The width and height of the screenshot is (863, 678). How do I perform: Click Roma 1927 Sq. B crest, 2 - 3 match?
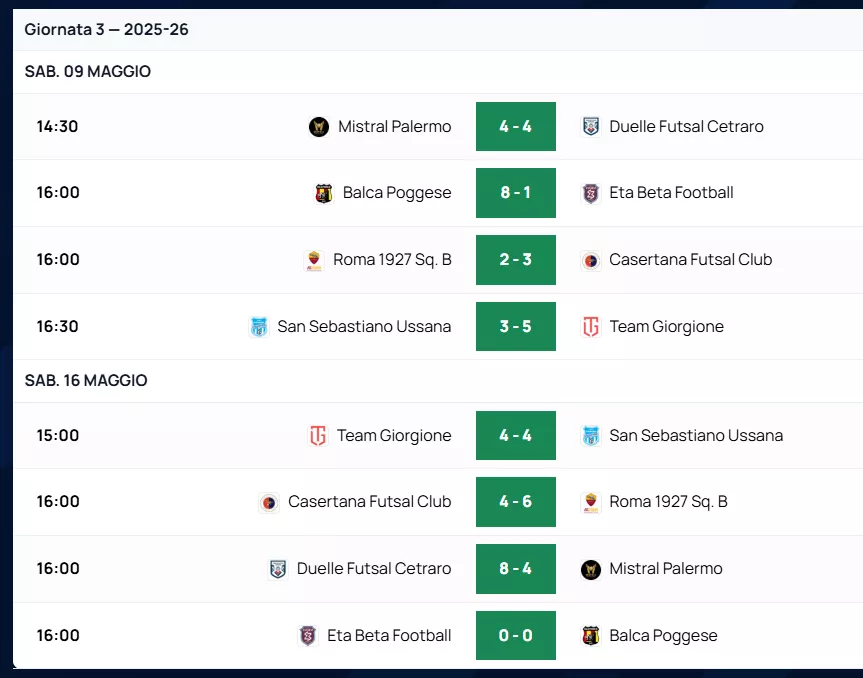(x=314, y=260)
